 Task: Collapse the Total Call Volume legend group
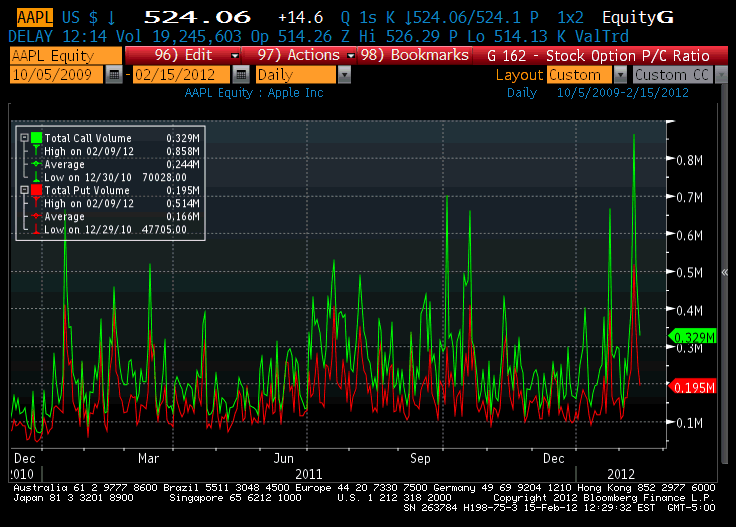[x=24, y=138]
